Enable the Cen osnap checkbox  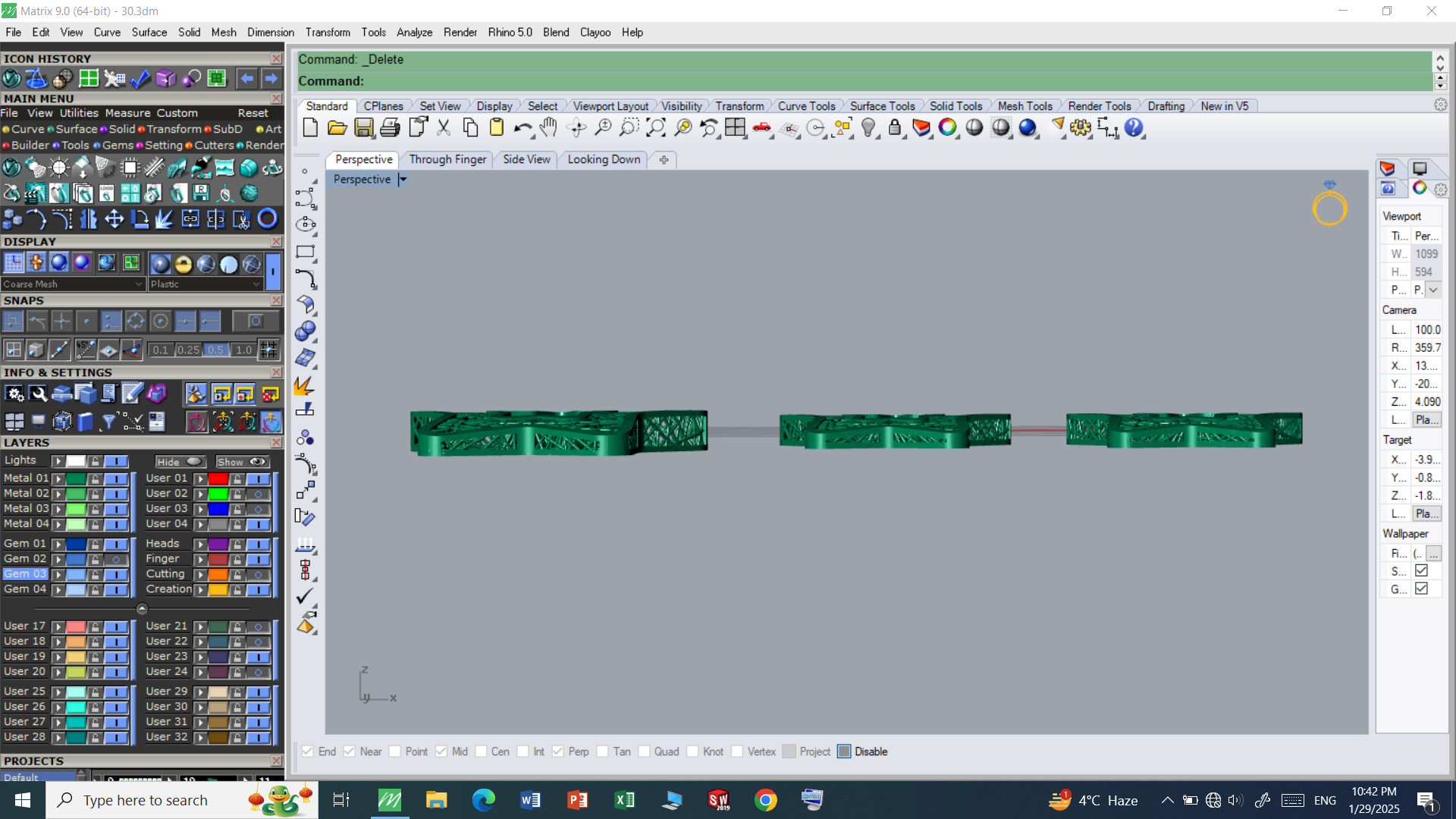pos(482,752)
